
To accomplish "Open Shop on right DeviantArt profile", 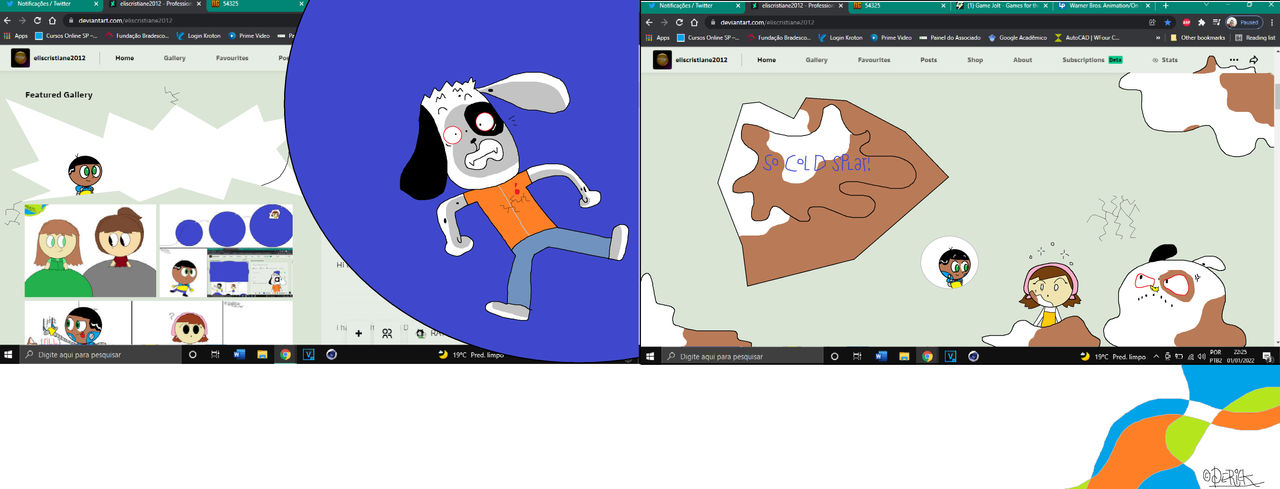I will (x=975, y=60).
